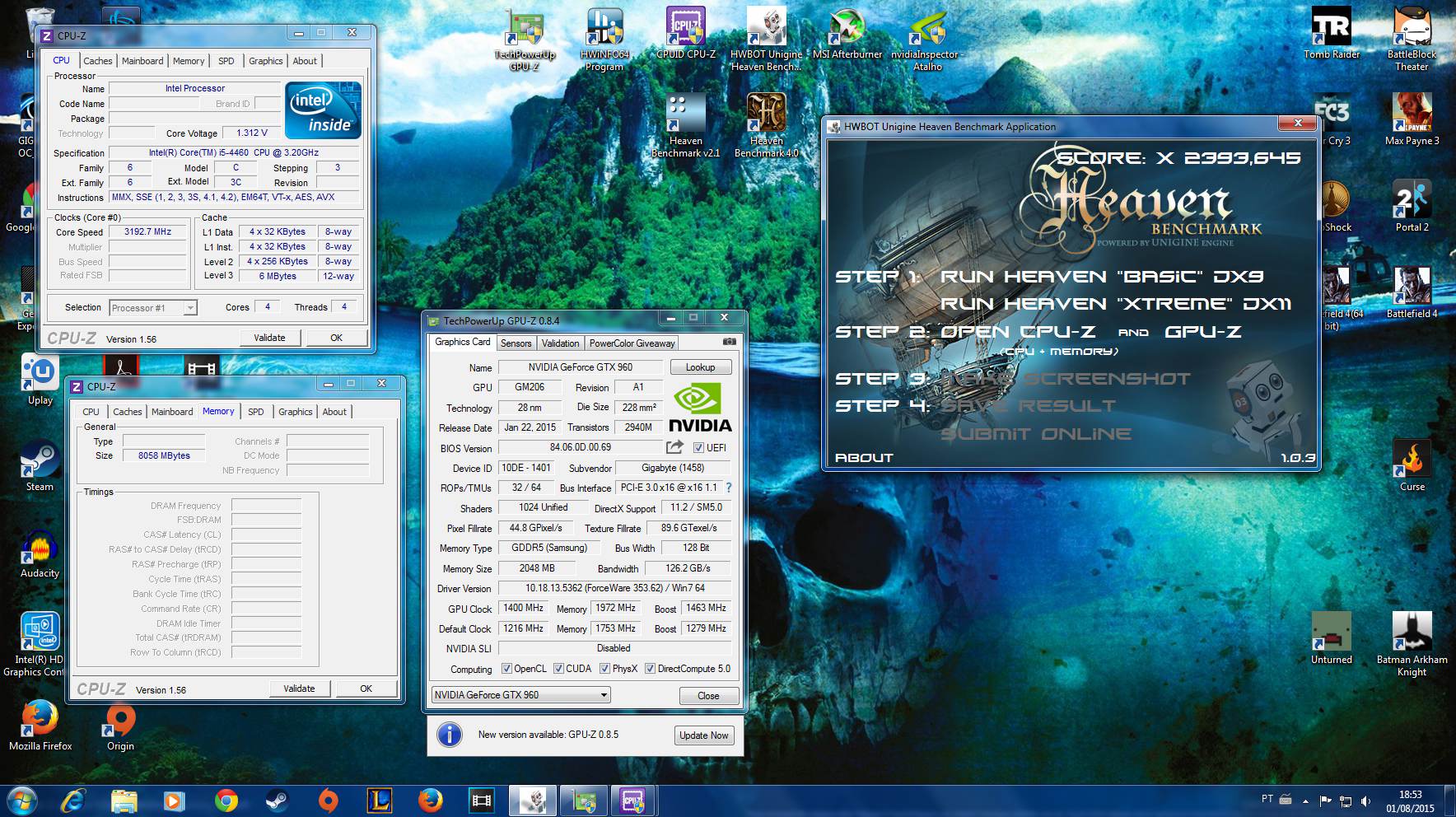Click memory Size field 8058 MBytes

point(164,455)
